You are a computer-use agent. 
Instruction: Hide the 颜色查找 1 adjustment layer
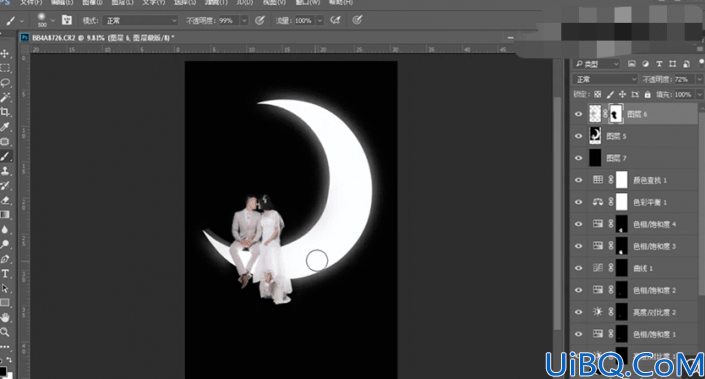click(x=579, y=180)
